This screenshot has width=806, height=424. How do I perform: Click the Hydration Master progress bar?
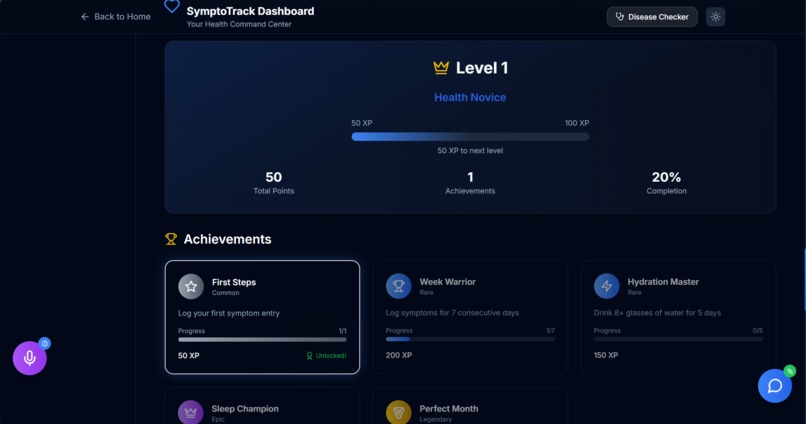click(x=678, y=339)
